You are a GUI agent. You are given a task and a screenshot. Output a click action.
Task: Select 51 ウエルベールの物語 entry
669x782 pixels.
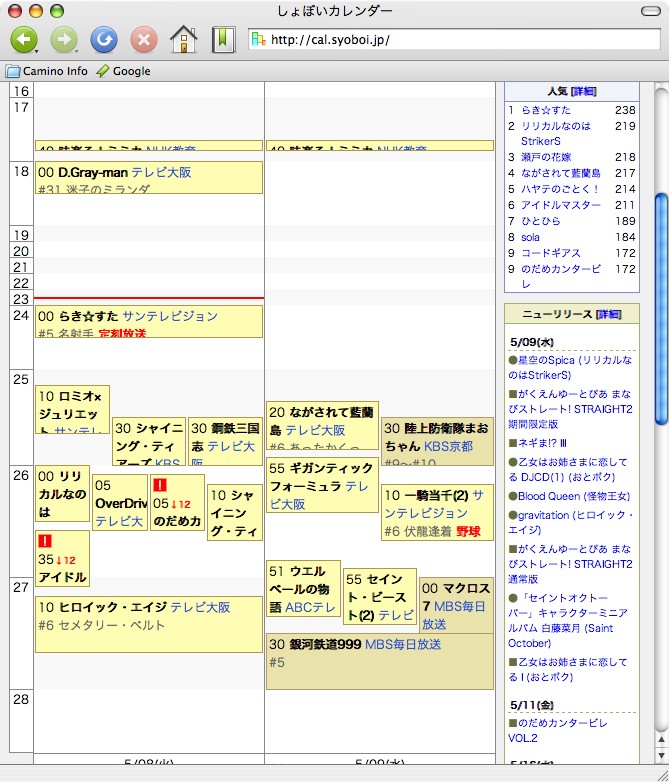click(x=303, y=588)
